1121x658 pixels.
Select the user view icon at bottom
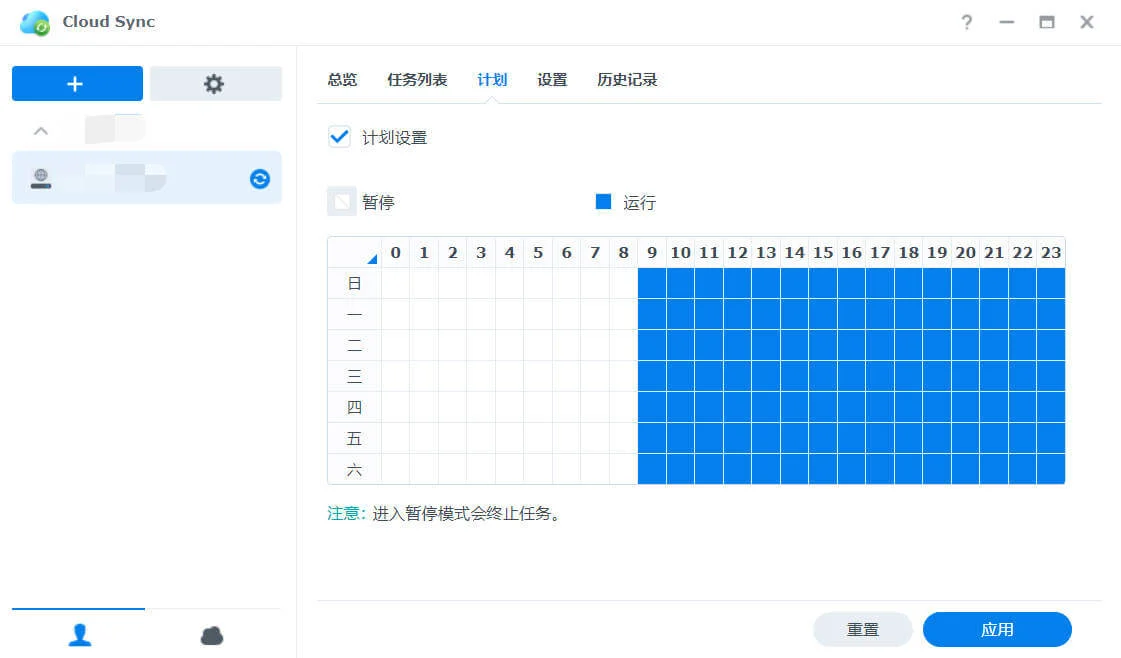tap(79, 635)
